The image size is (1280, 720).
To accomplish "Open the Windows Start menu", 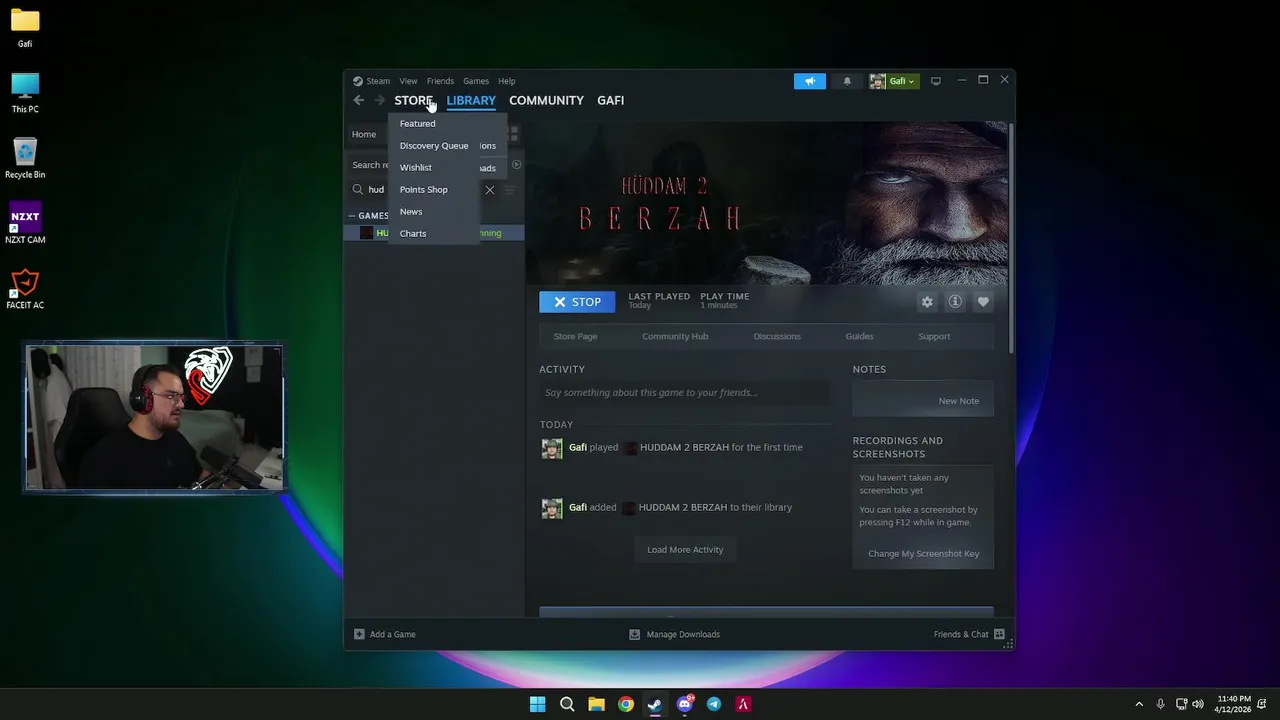I will 537,704.
